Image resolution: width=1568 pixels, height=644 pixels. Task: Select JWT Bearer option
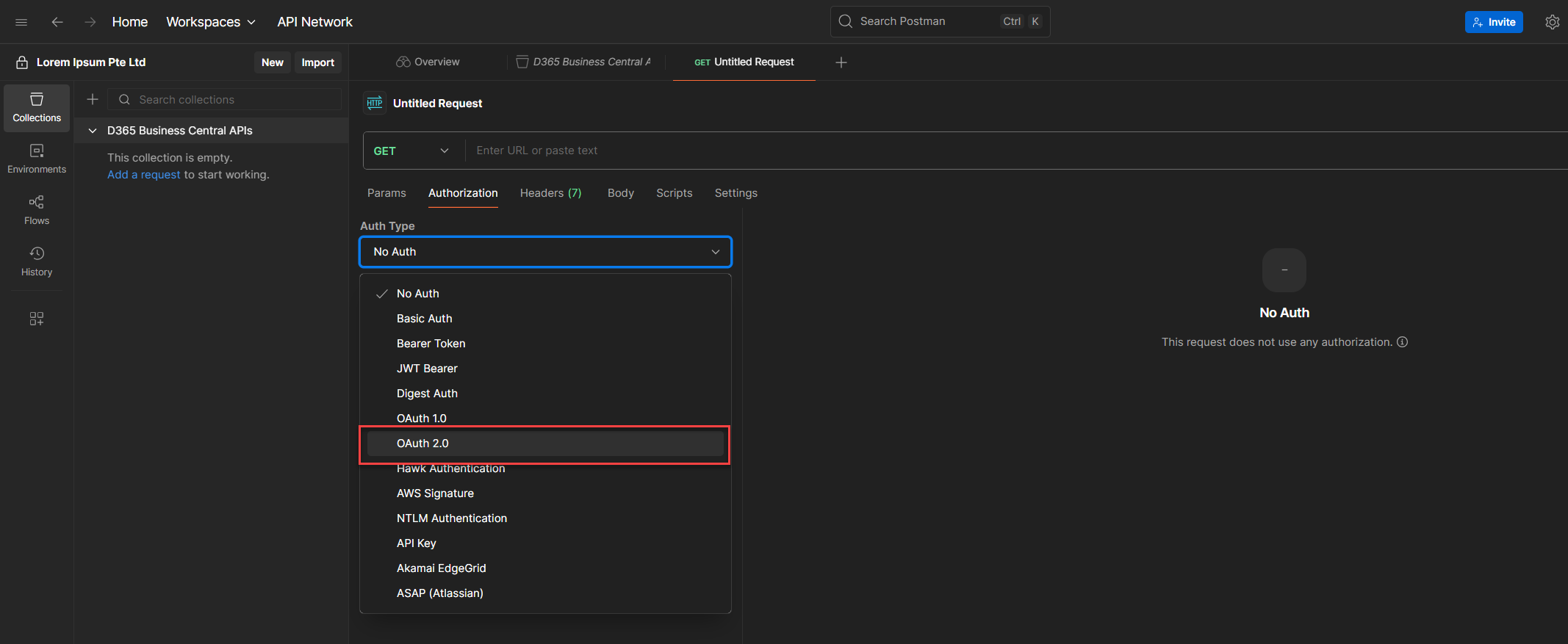(545, 369)
